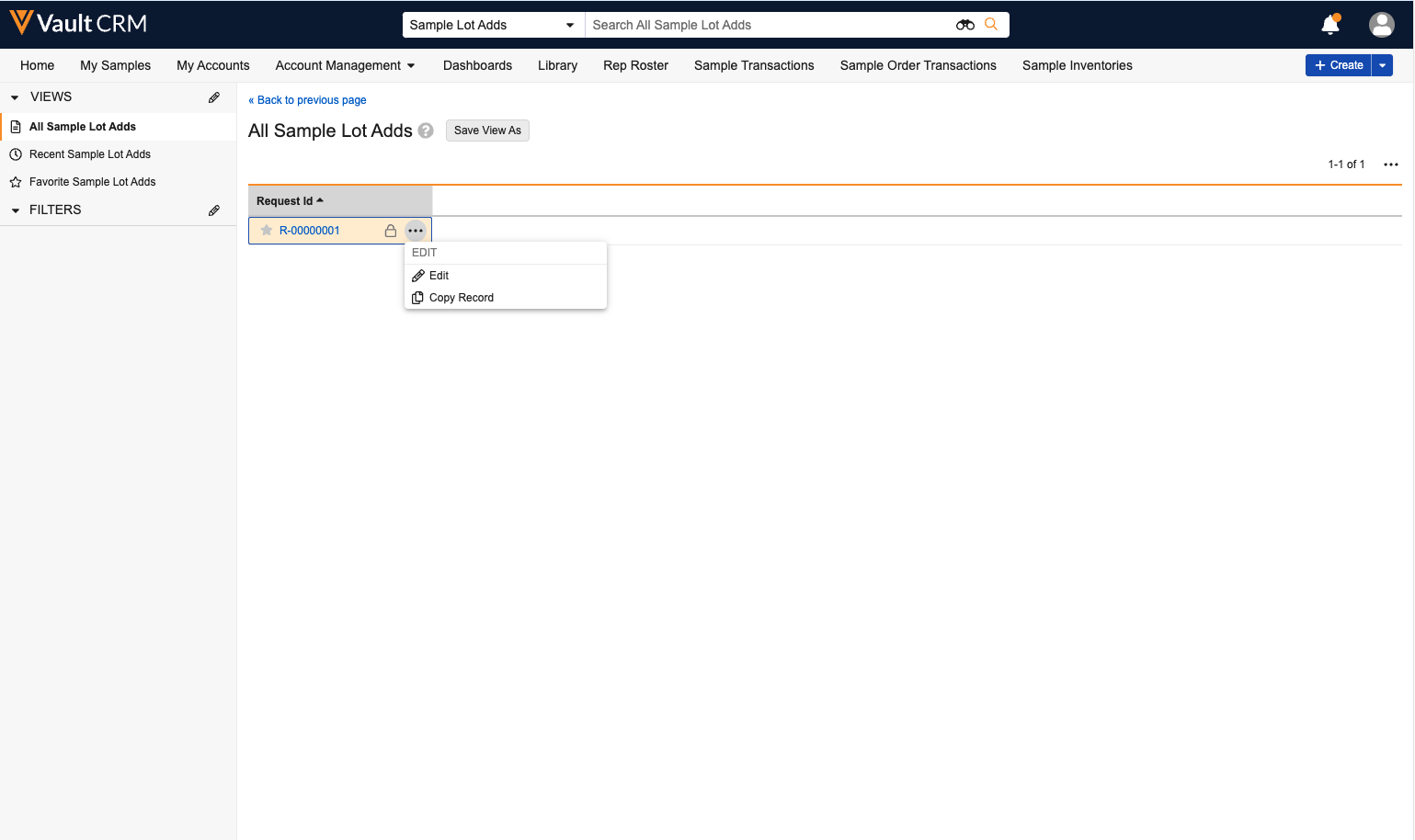Open the notifications bell
The width and height of the screenshot is (1415, 840).
coord(1329,25)
